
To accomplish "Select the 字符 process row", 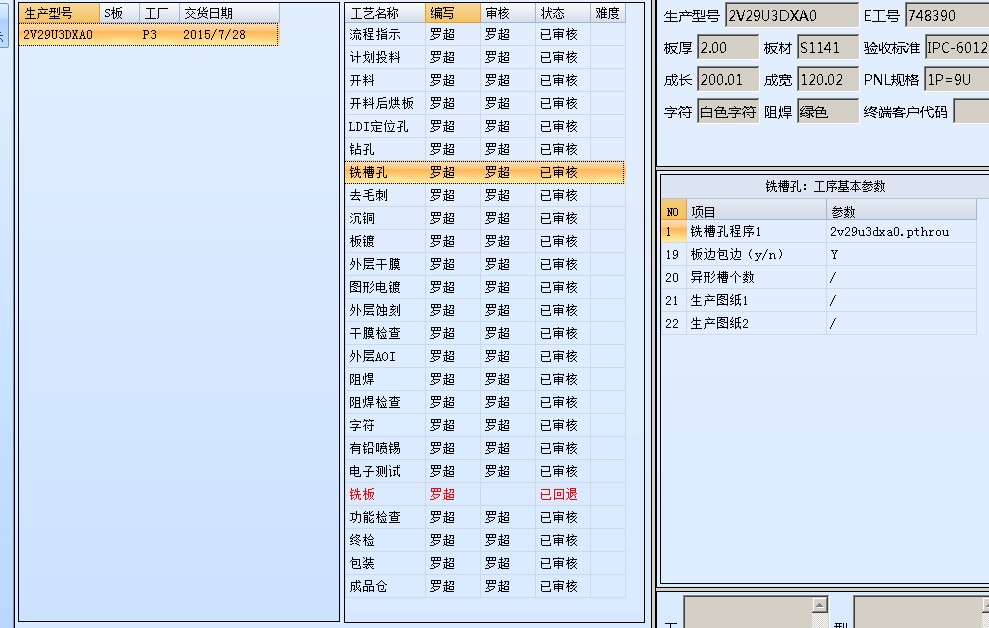I will tap(485, 426).
